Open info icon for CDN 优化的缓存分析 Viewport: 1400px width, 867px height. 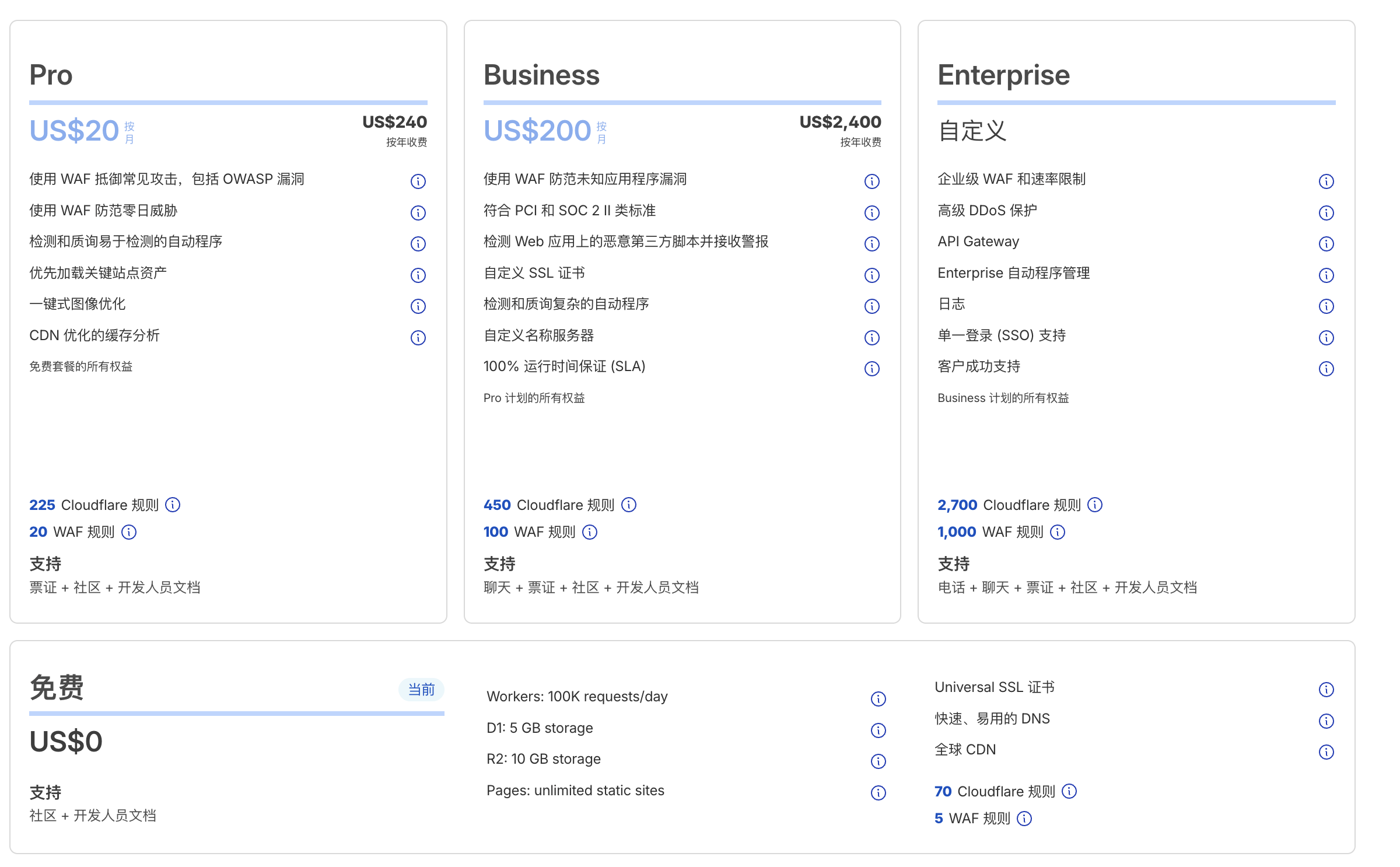click(418, 338)
